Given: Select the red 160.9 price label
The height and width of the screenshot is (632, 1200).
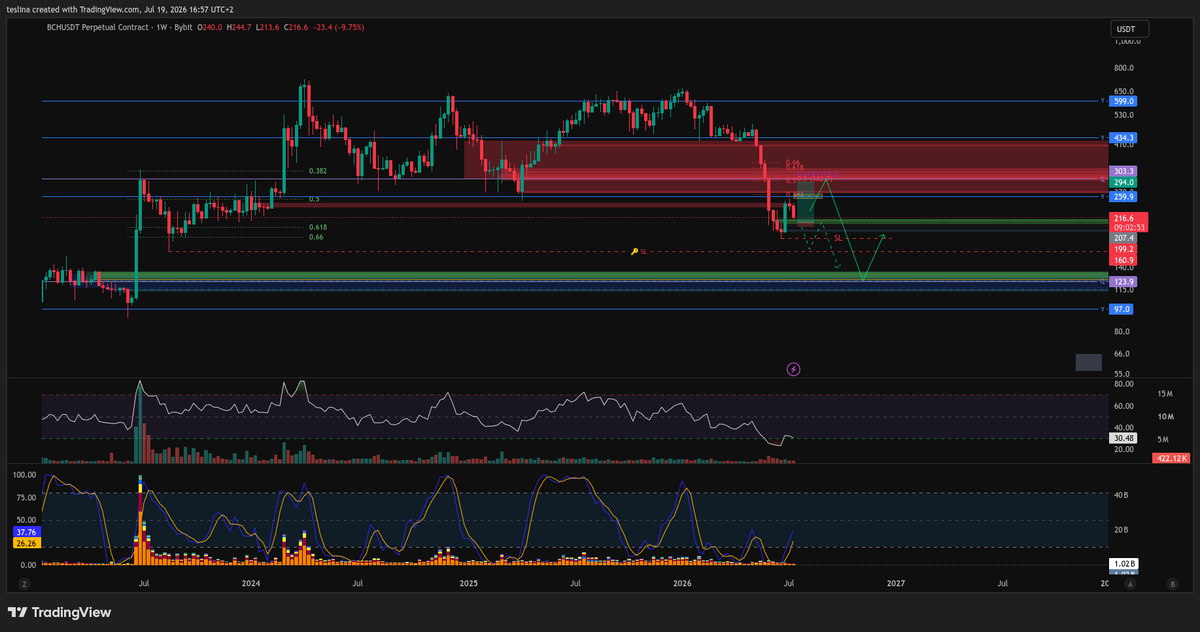Looking at the screenshot, I should tap(1124, 261).
